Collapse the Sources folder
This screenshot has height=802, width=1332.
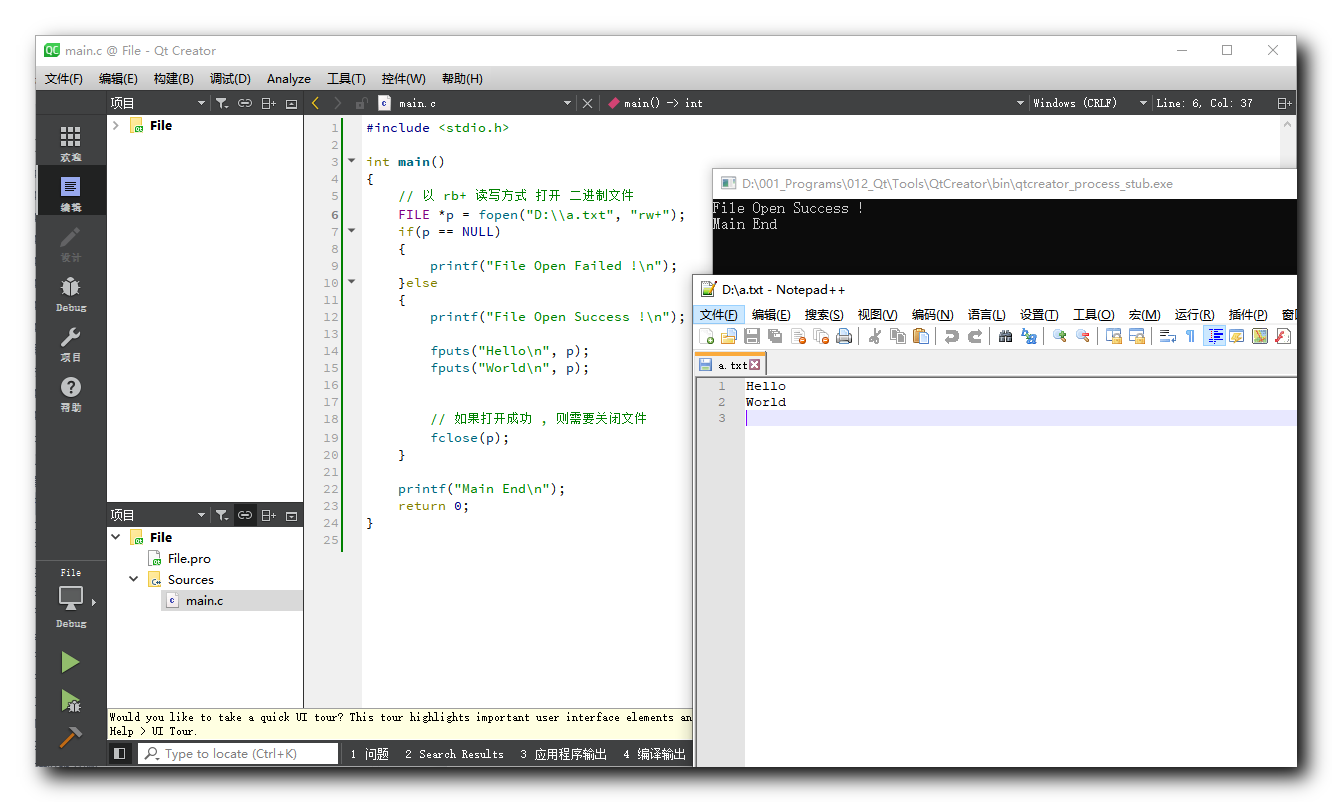(x=134, y=579)
